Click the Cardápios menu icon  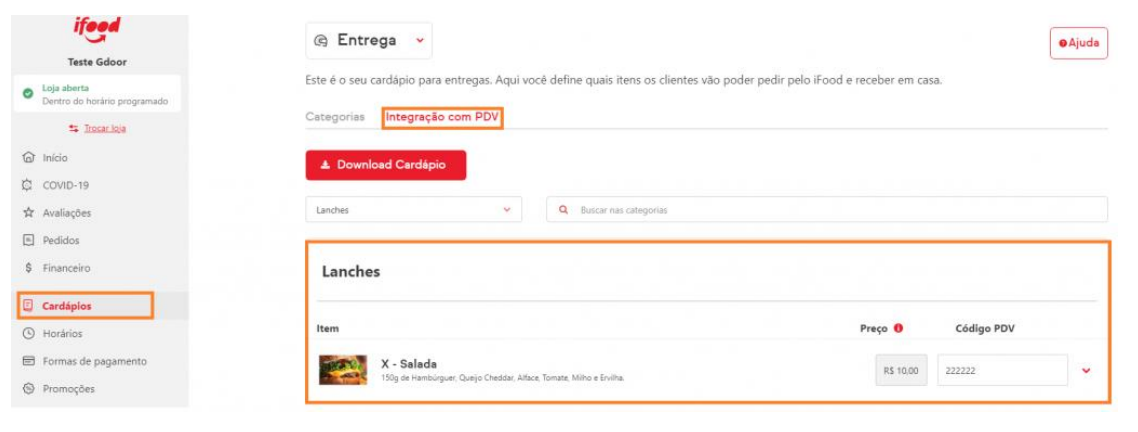[28, 306]
